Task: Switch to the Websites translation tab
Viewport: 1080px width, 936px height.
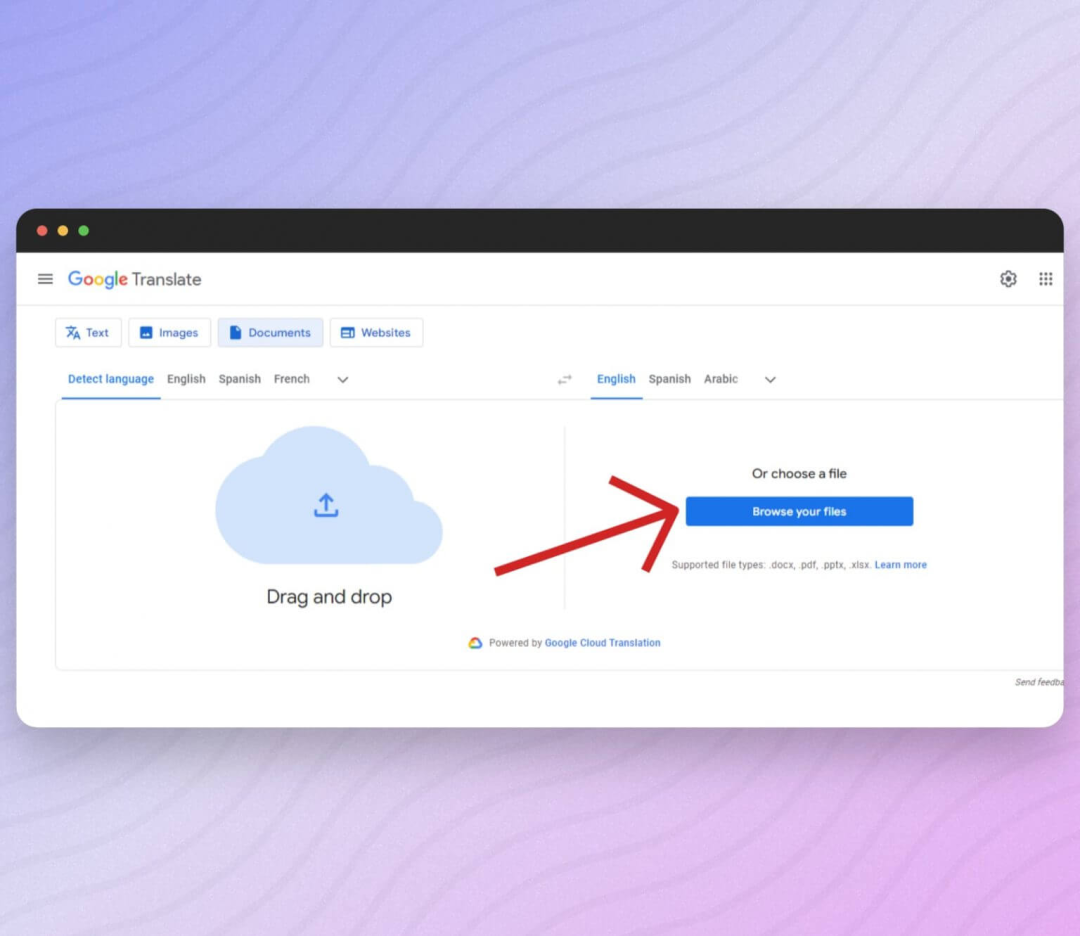Action: click(x=376, y=333)
